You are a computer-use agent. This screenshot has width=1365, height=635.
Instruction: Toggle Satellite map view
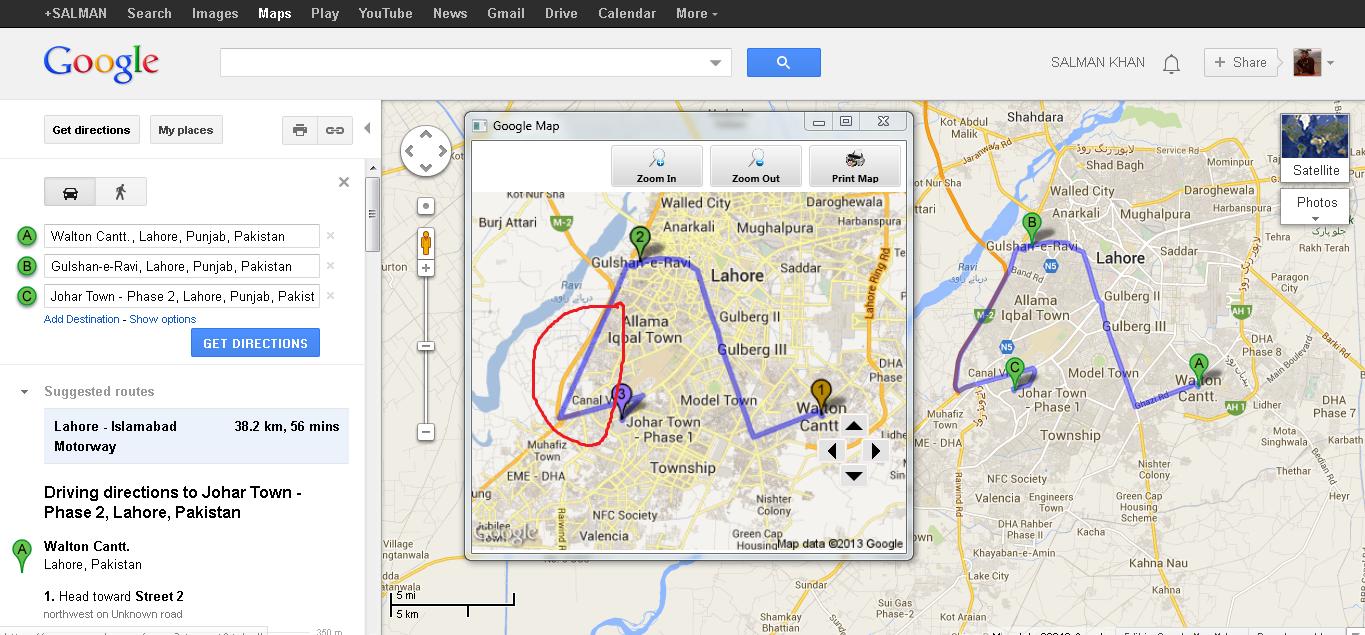coord(1315,149)
